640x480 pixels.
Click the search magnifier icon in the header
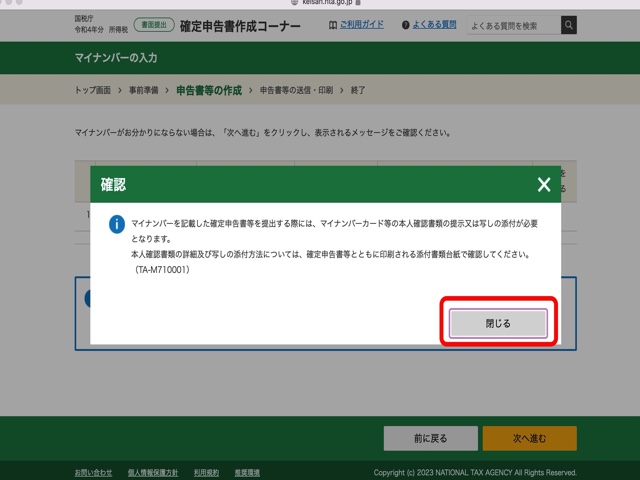tap(568, 25)
